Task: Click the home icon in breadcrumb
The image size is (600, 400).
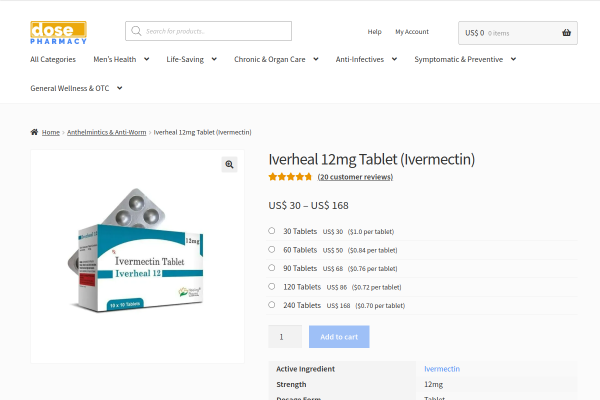Action: pyautogui.click(x=34, y=132)
